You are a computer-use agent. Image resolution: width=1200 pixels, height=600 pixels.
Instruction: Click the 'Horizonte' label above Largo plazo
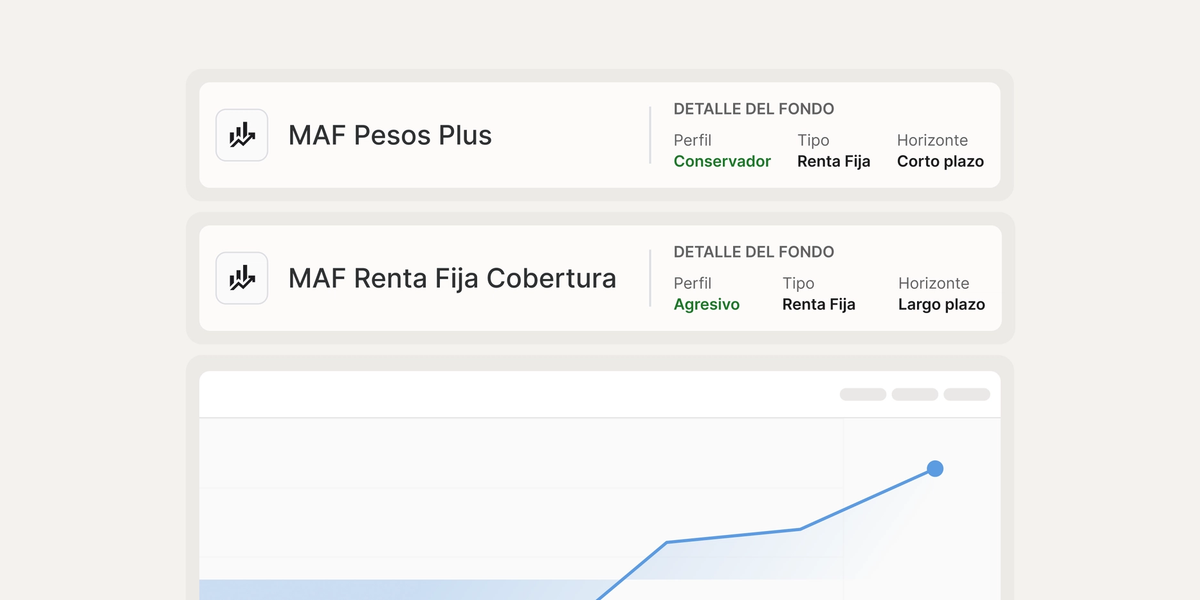click(934, 283)
